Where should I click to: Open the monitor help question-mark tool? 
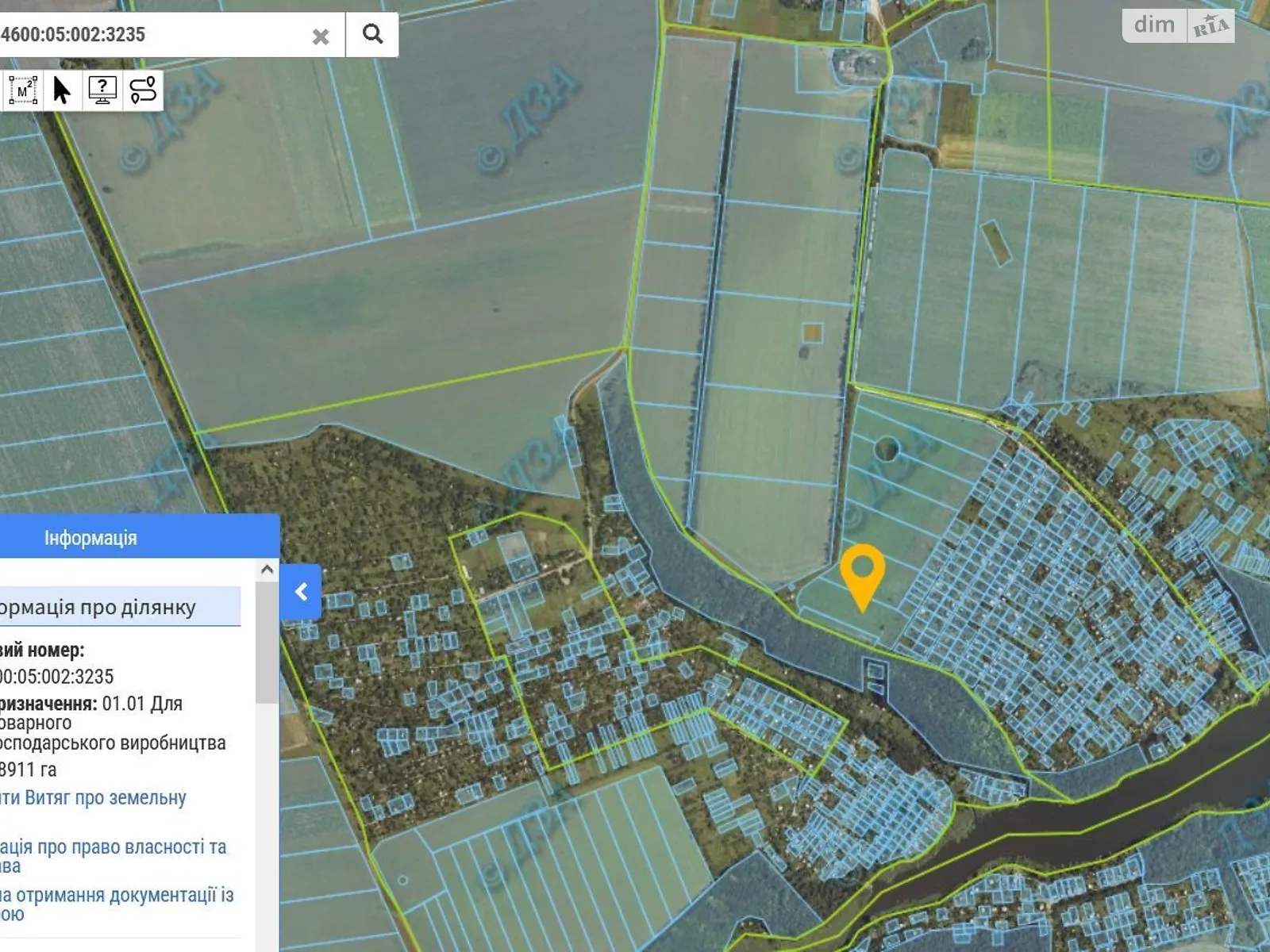click(x=102, y=90)
